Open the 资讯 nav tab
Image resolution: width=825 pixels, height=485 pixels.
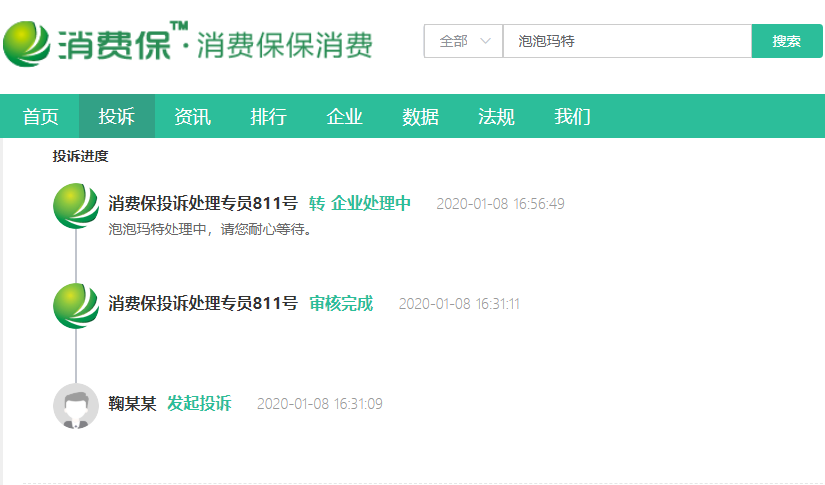[x=193, y=116]
